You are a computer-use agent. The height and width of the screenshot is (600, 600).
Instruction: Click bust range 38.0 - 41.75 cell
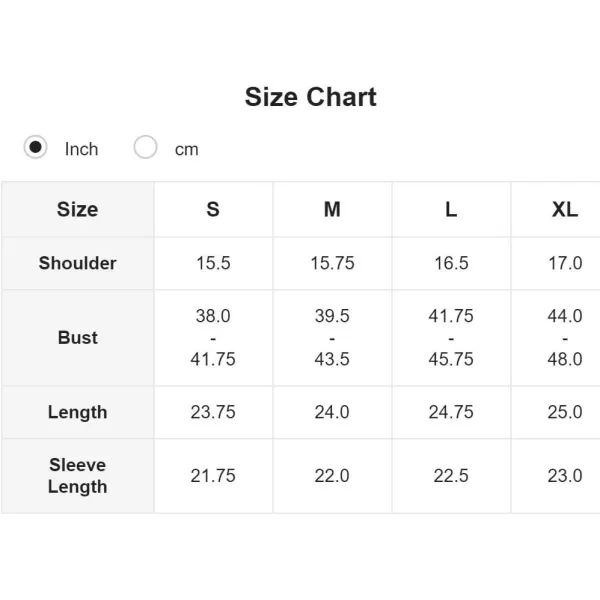[213, 338]
